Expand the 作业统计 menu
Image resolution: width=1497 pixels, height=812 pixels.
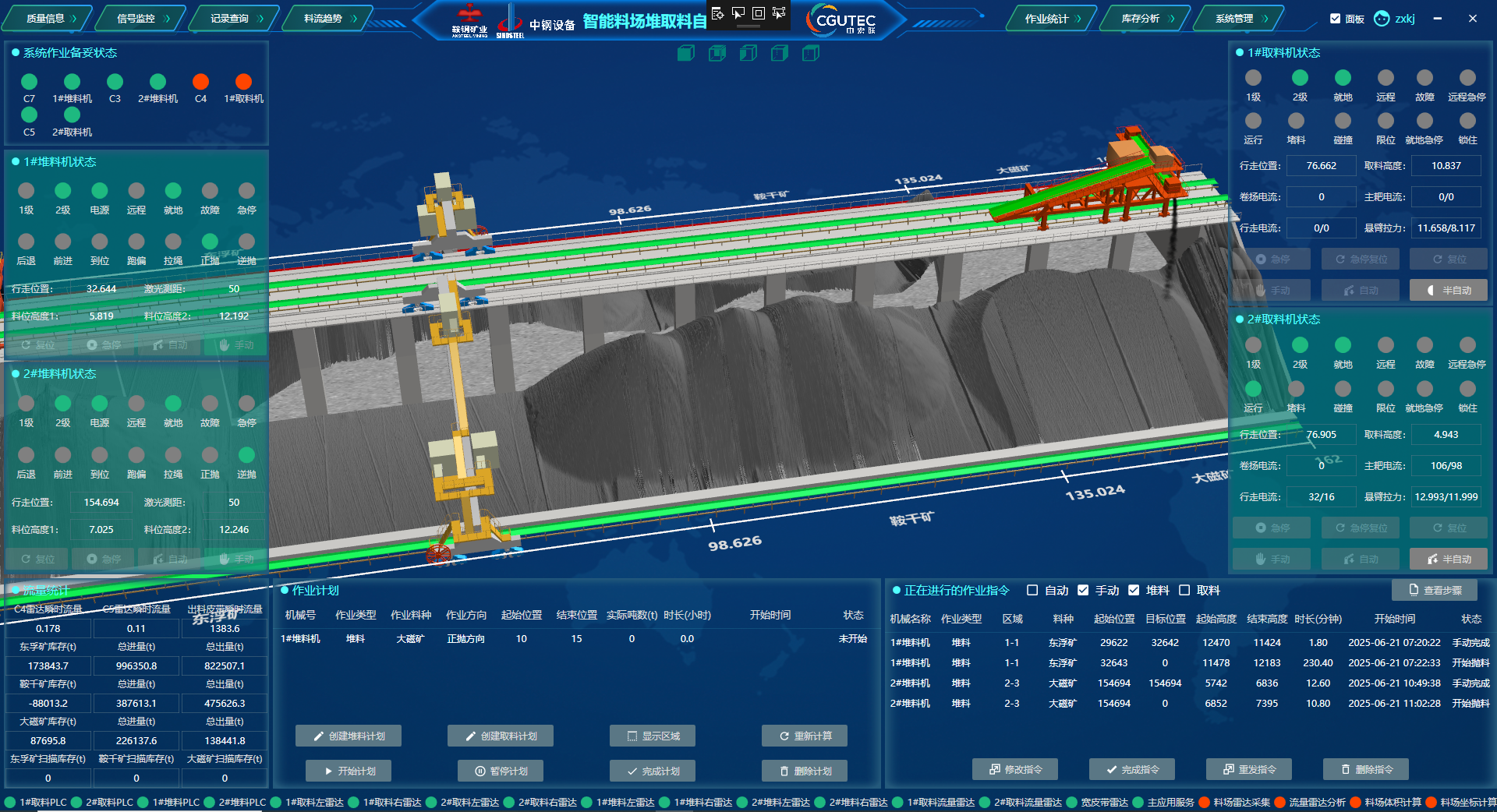click(x=1053, y=18)
